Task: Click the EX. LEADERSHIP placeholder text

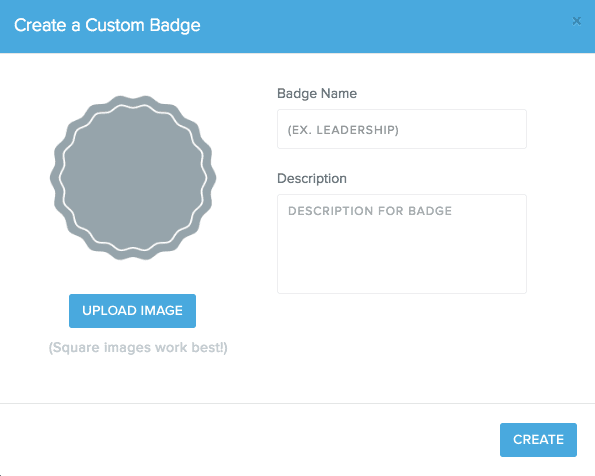Action: (x=343, y=130)
